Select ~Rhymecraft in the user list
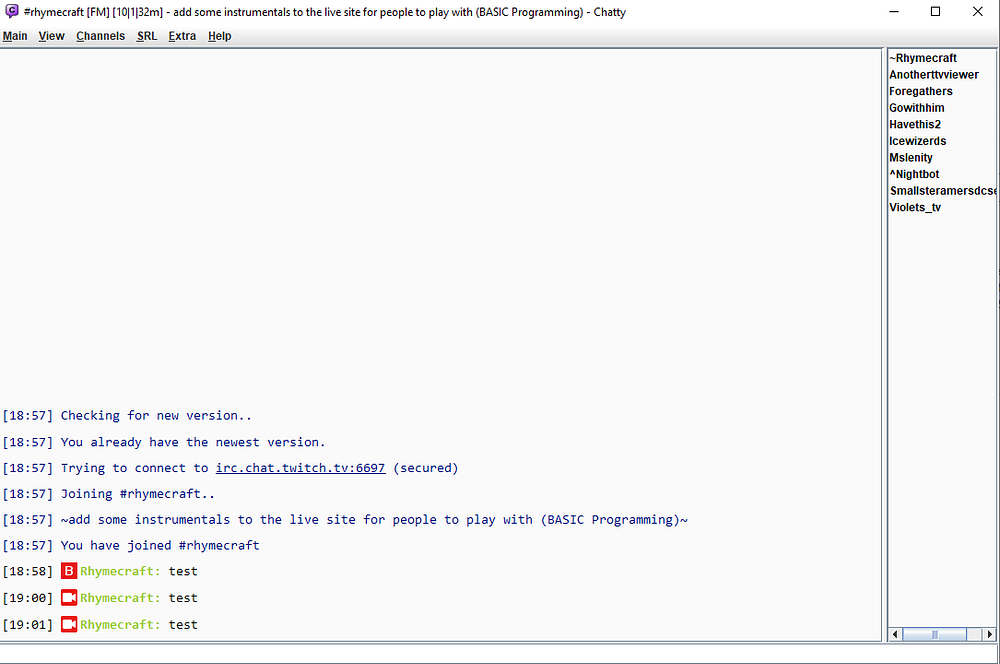The height and width of the screenshot is (664, 1000). coord(923,58)
